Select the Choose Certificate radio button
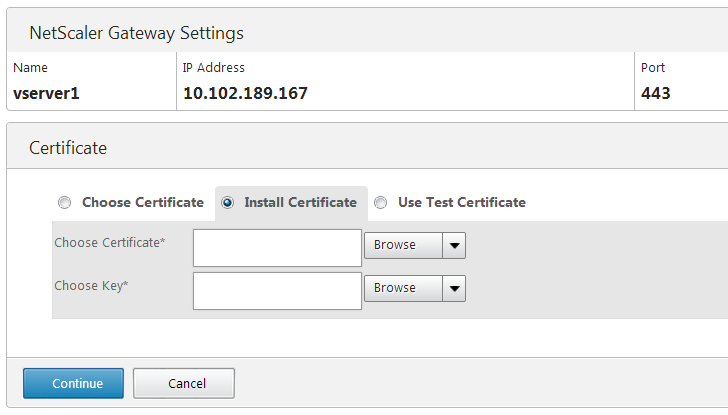 tap(65, 203)
